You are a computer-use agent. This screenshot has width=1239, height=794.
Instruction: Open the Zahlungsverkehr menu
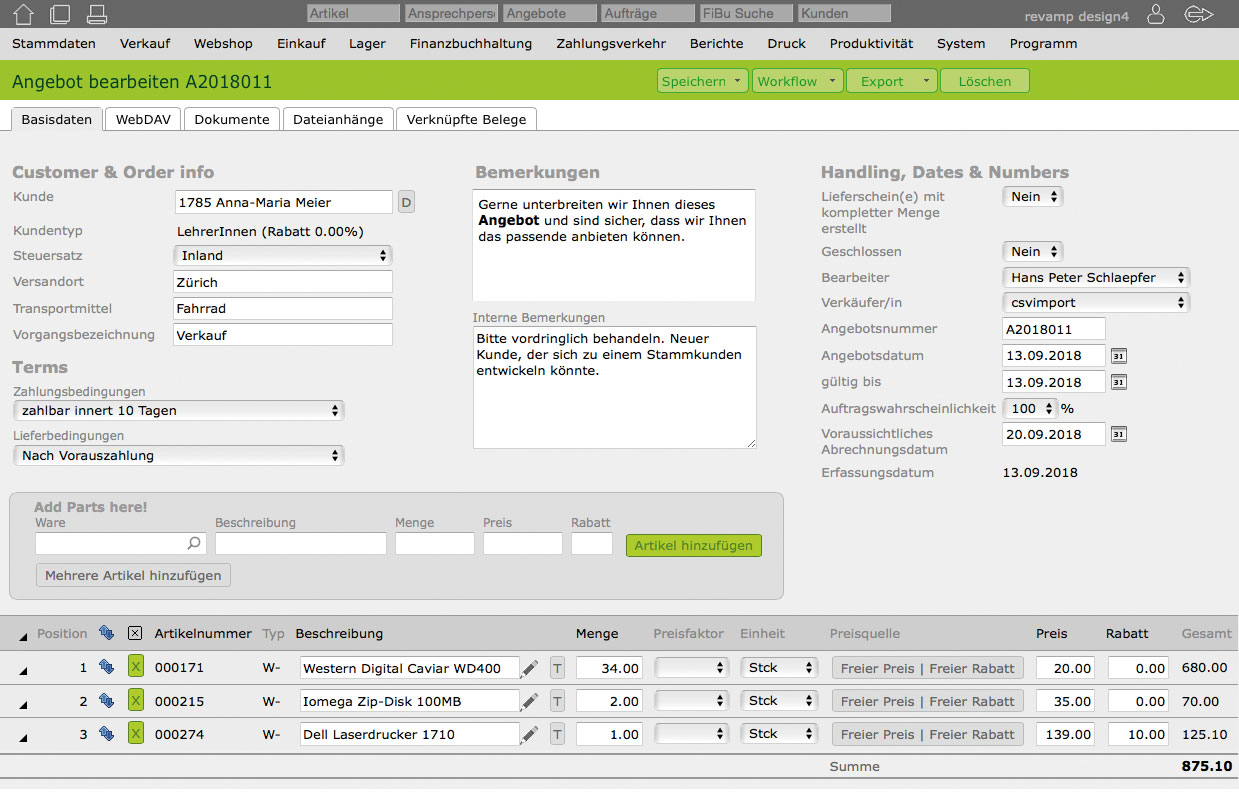coord(611,43)
